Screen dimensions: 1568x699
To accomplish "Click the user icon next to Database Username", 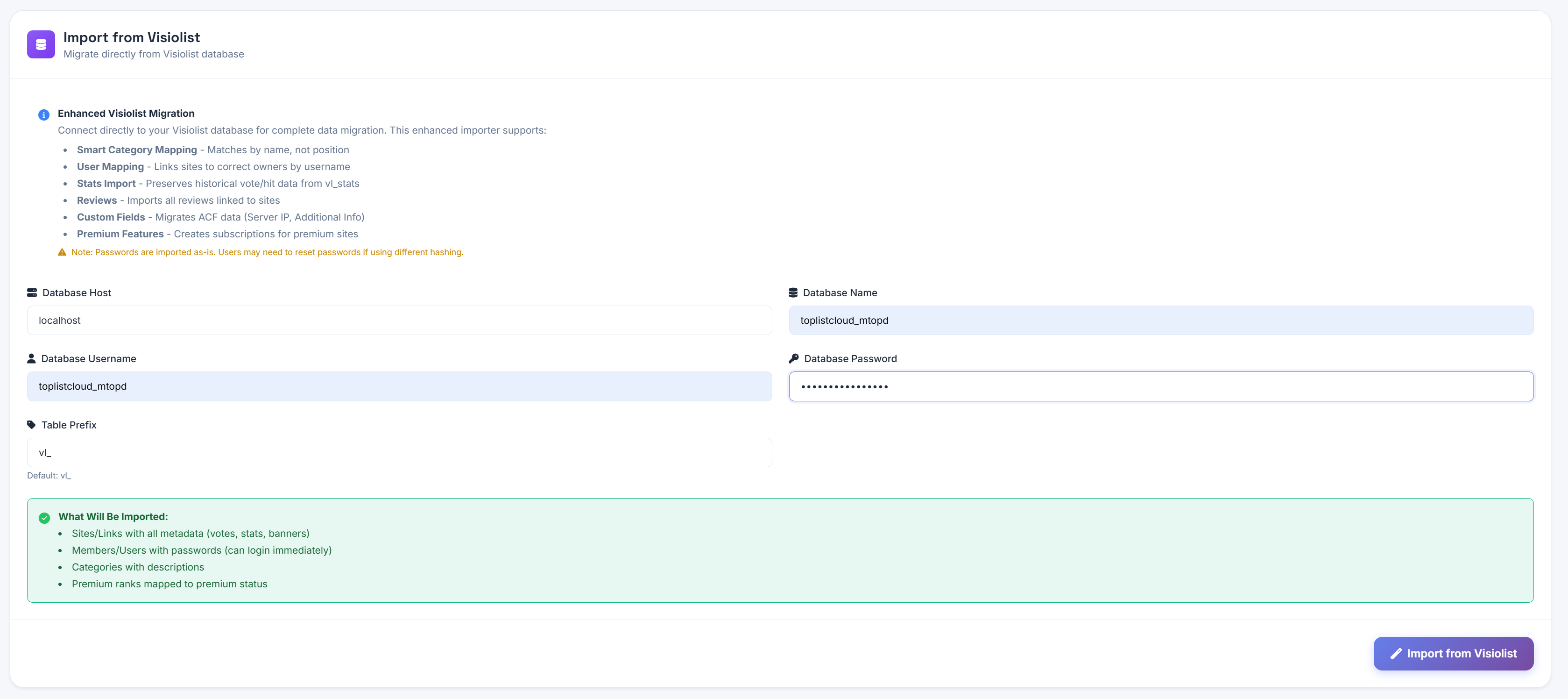I will point(32,358).
